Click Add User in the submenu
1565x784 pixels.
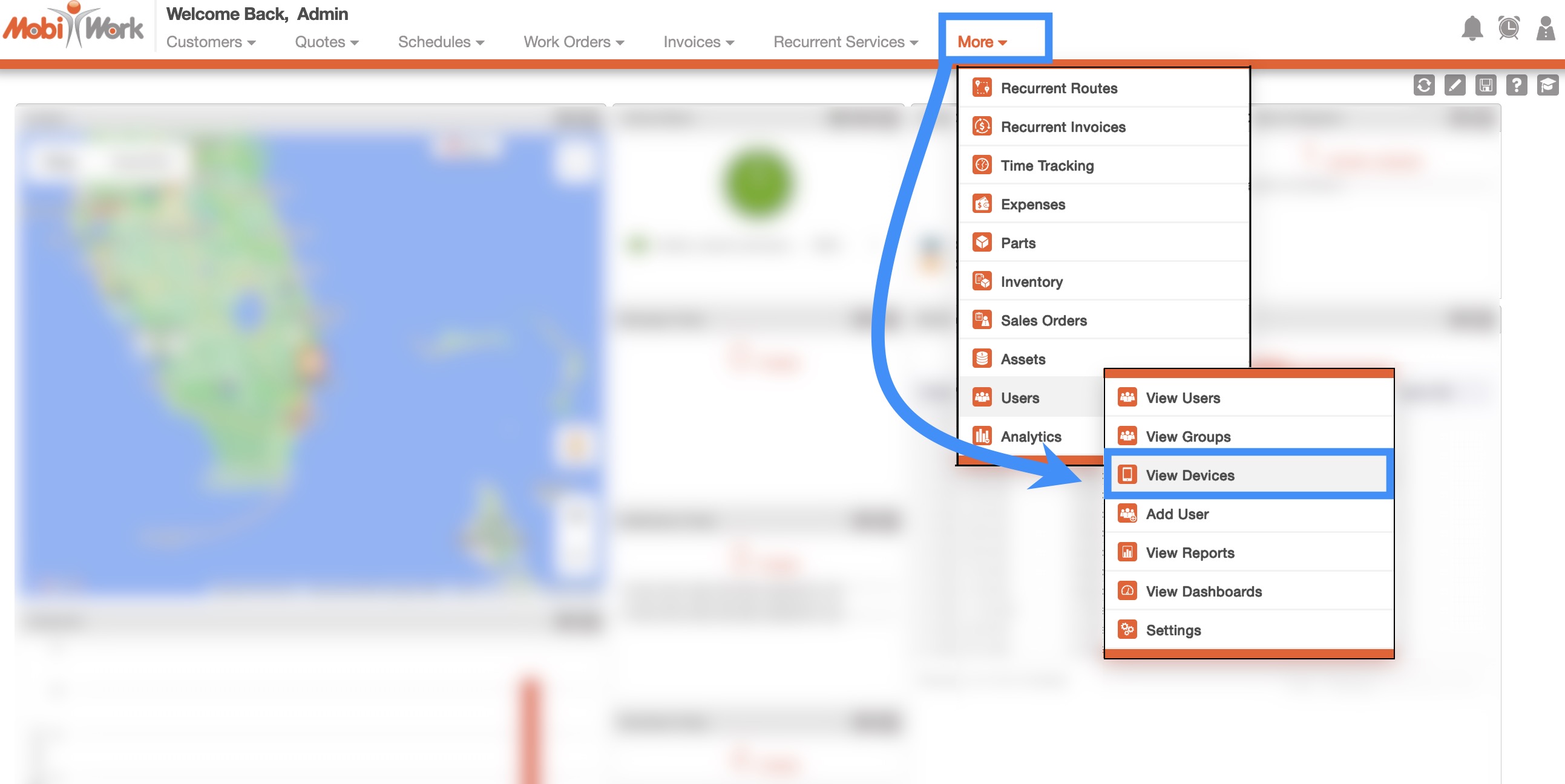coord(1177,514)
